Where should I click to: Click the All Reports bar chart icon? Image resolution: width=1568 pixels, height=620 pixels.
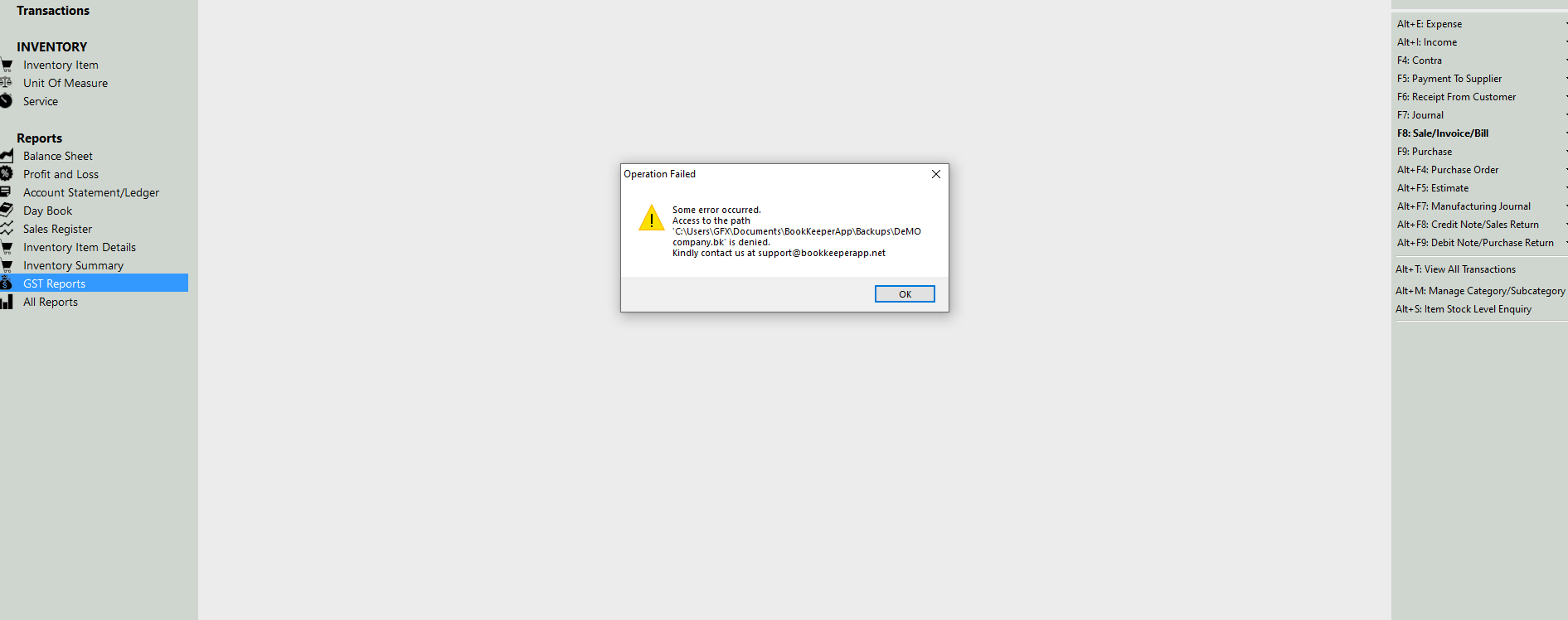click(7, 302)
